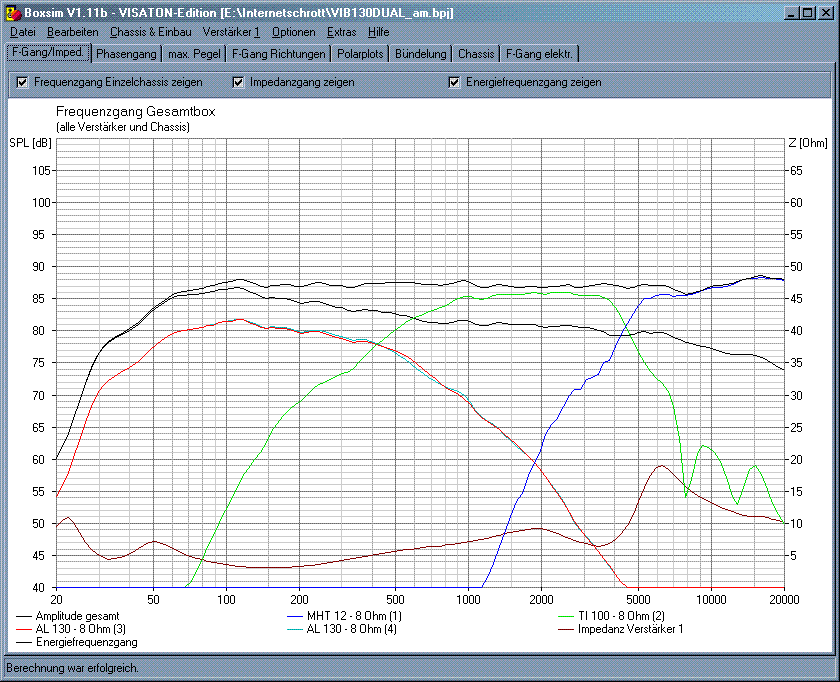This screenshot has width=840, height=682.
Task: Switch to the Phasengang tab
Action: click(x=125, y=54)
